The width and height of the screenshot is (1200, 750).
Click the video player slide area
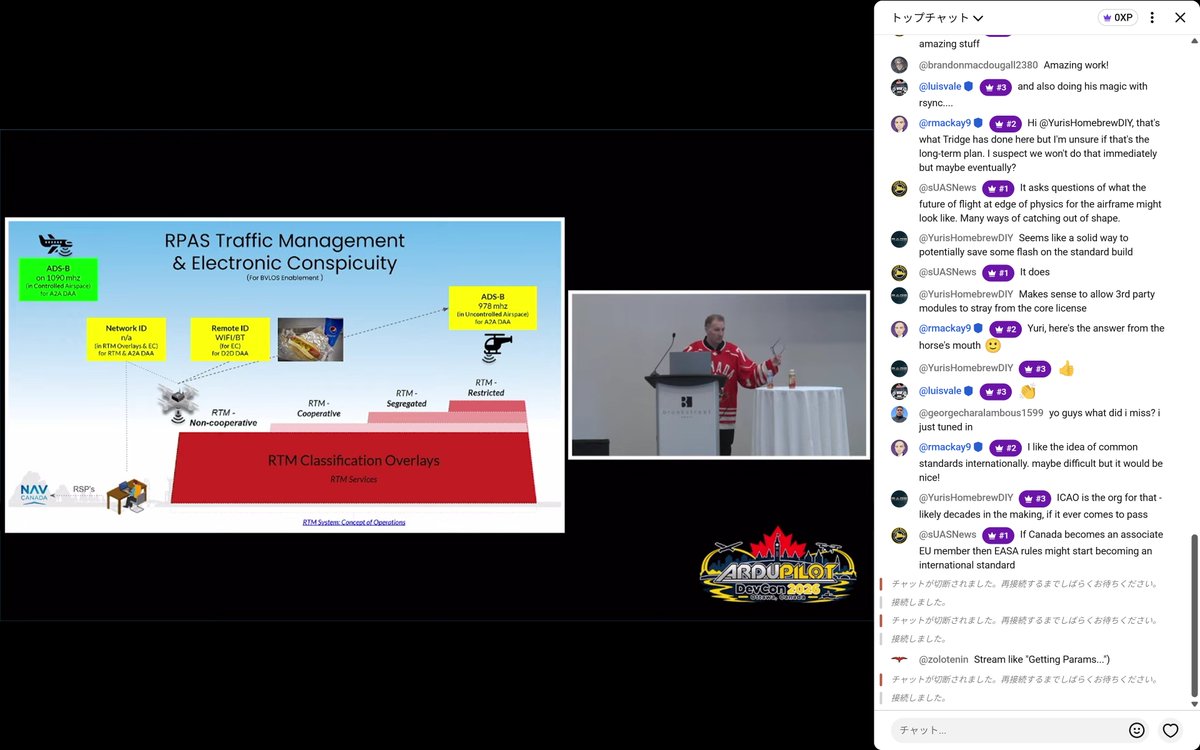click(285, 376)
